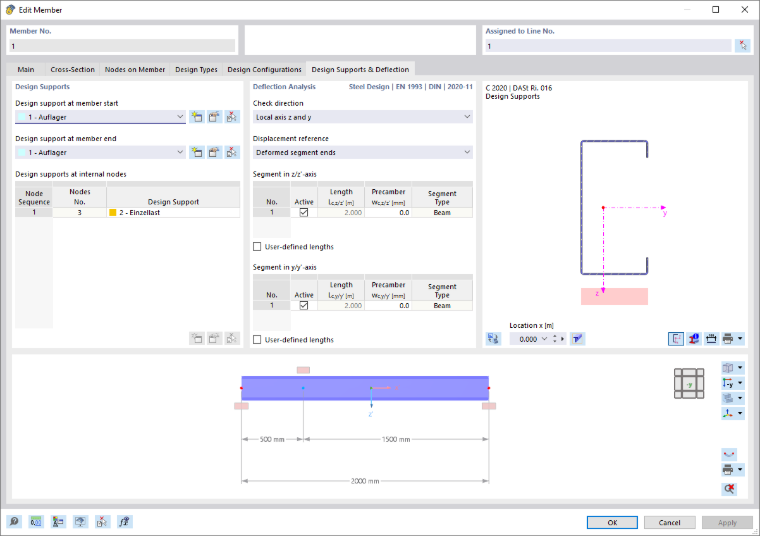Image resolution: width=760 pixels, height=536 pixels.
Task: Click the cyan swatch in the member start dropdown
Action: tap(21, 117)
